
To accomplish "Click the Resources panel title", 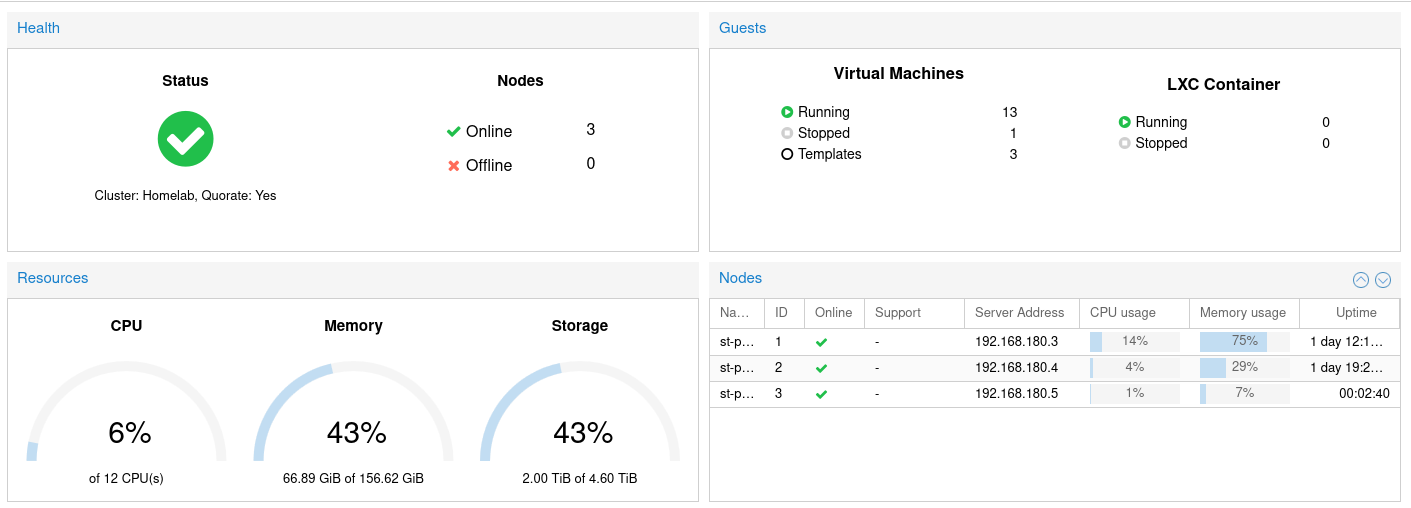I will pyautogui.click(x=53, y=278).
